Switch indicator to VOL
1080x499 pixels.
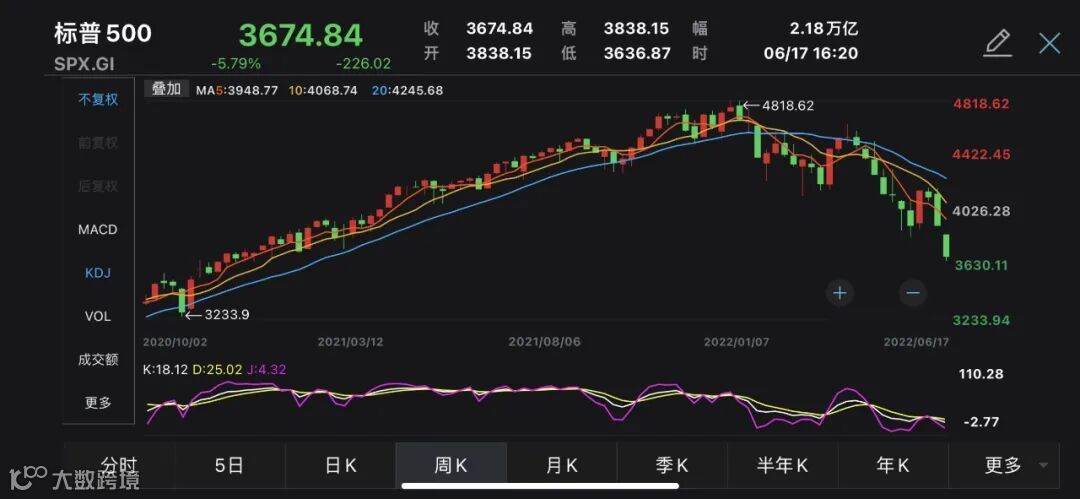[98, 316]
